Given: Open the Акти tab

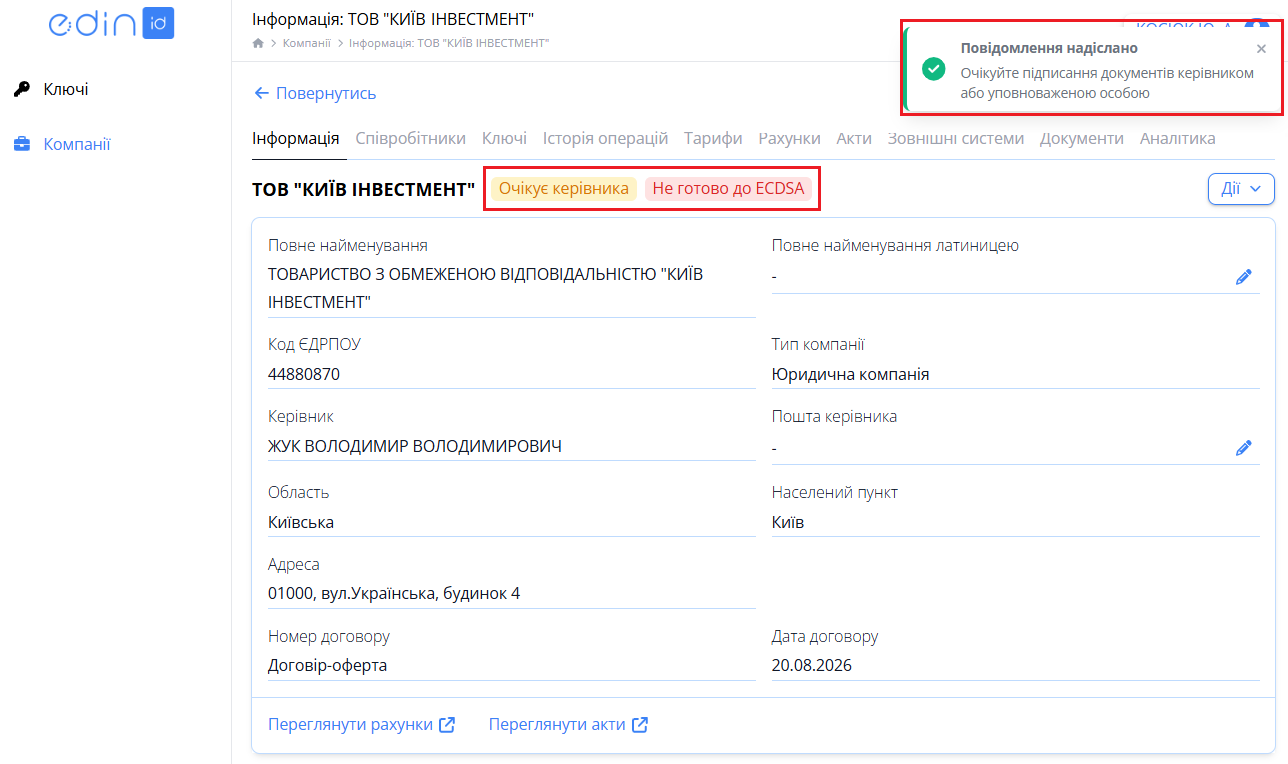Looking at the screenshot, I should pos(854,139).
